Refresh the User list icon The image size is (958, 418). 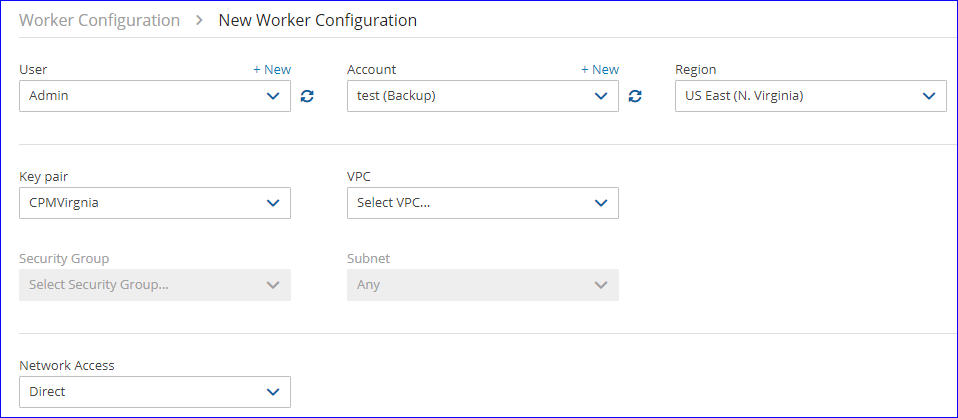307,96
